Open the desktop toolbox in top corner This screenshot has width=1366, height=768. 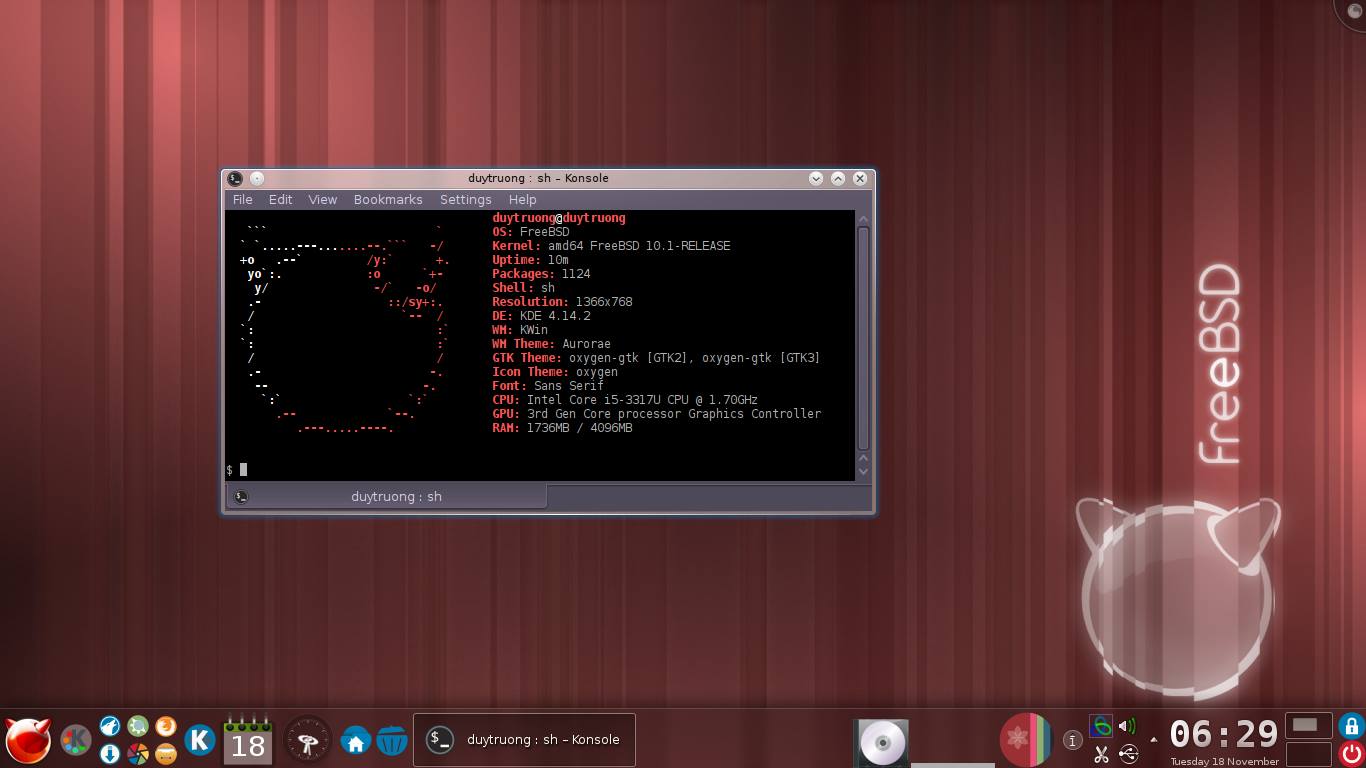pos(1352,10)
